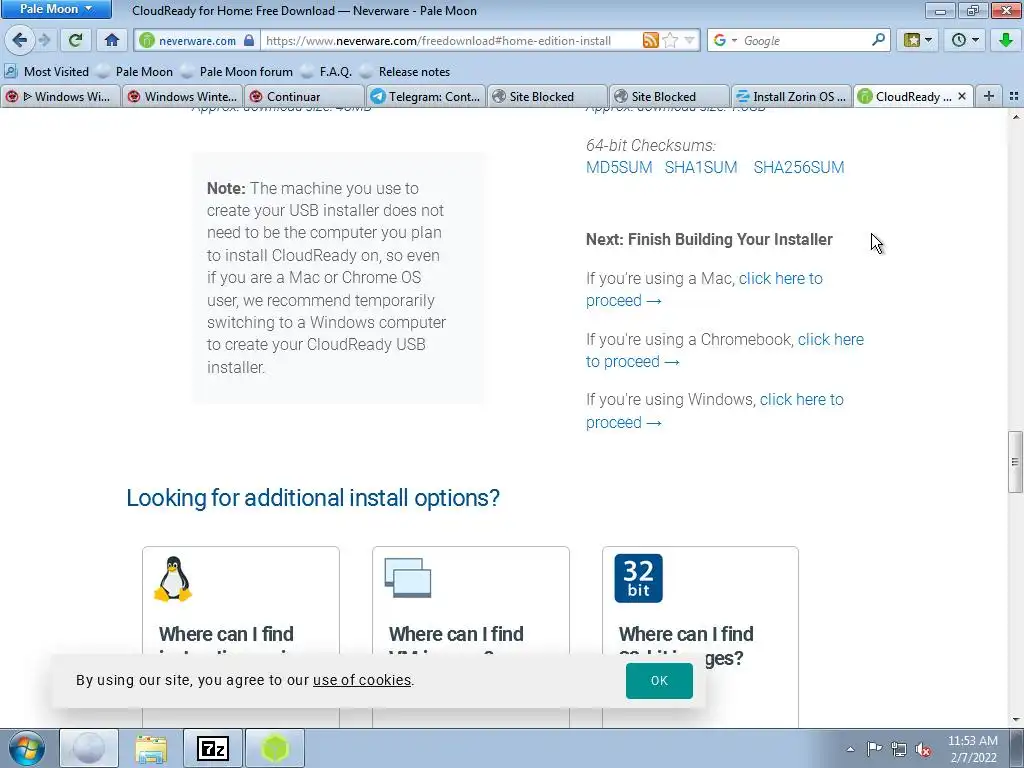This screenshot has width=1024, height=768.
Task: Show hidden tray icons arrow
Action: tap(850, 749)
